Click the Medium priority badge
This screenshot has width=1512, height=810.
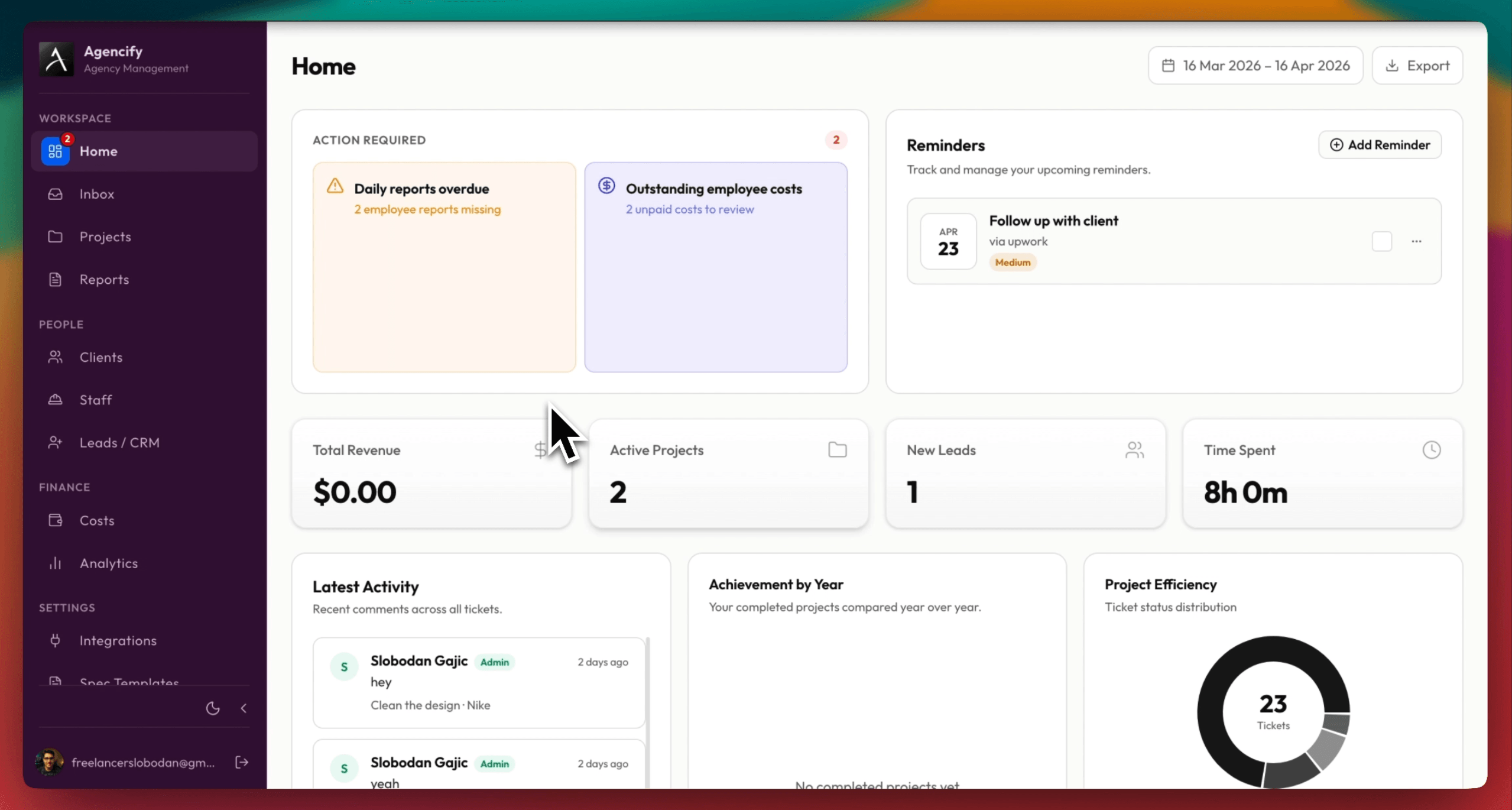tap(1012, 262)
